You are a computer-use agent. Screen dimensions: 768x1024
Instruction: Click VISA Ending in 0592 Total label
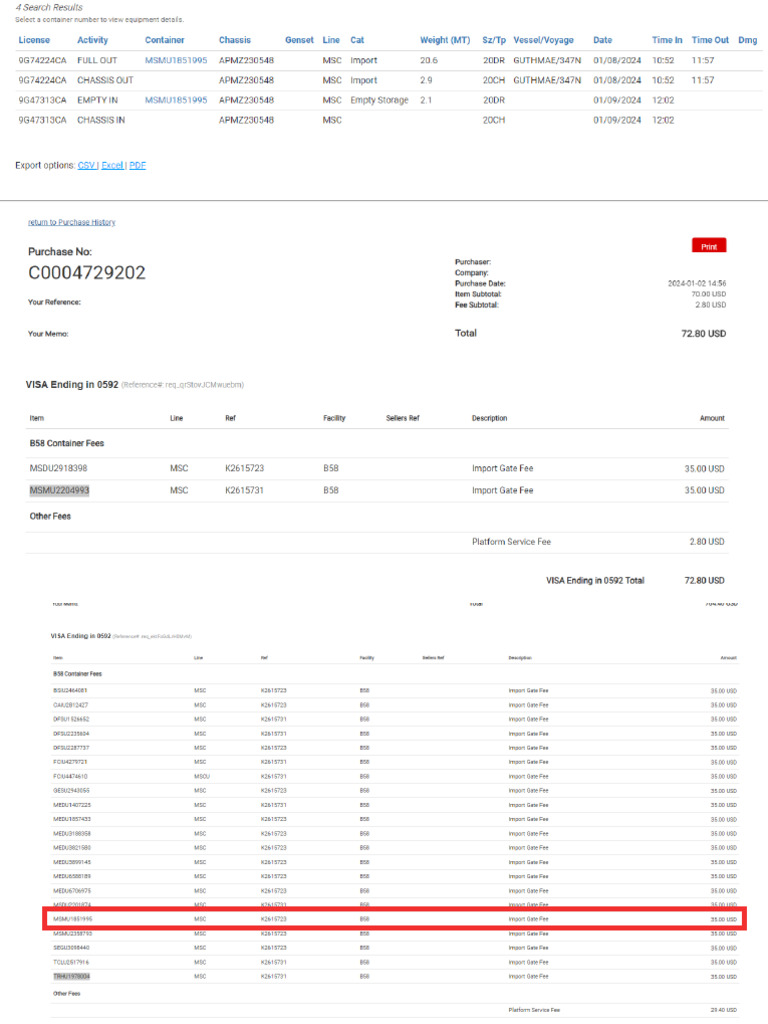(x=595, y=581)
